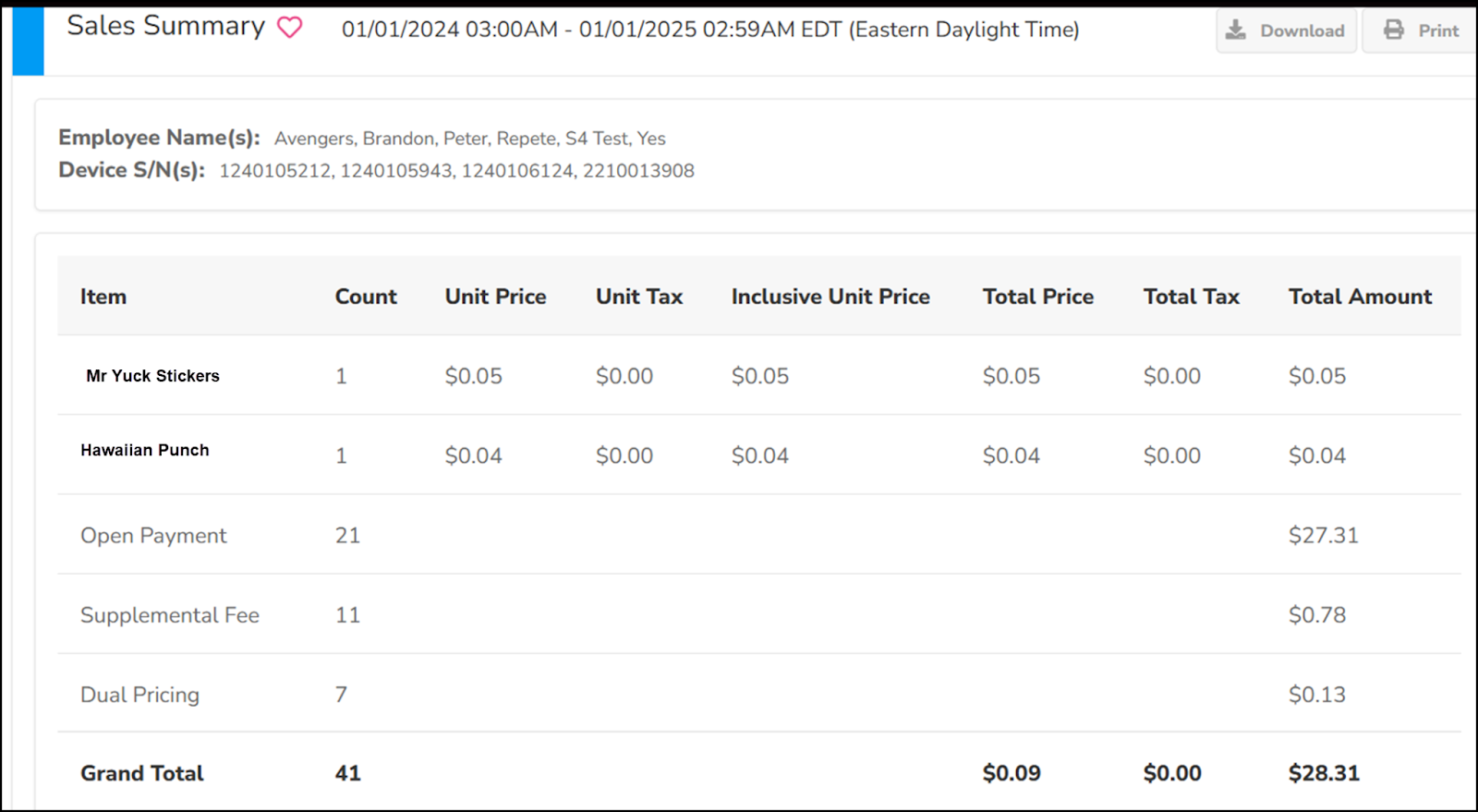Click the report date range text
Screen dimensions: 1478x812
pos(709,30)
